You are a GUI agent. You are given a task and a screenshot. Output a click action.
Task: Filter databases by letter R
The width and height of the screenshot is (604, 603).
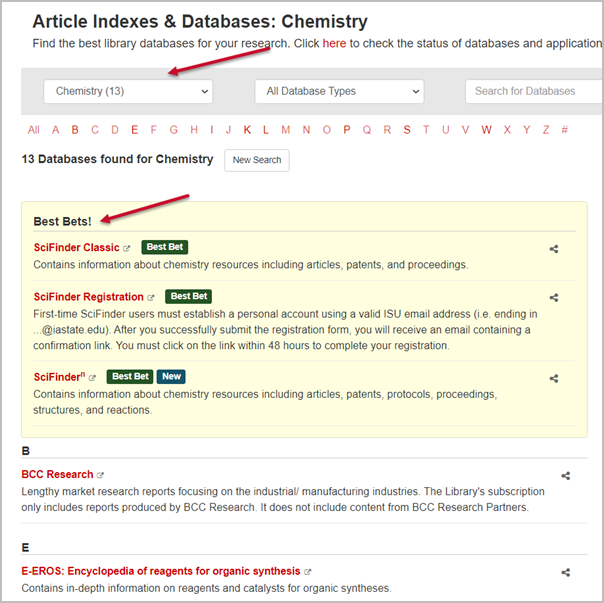[x=387, y=130]
